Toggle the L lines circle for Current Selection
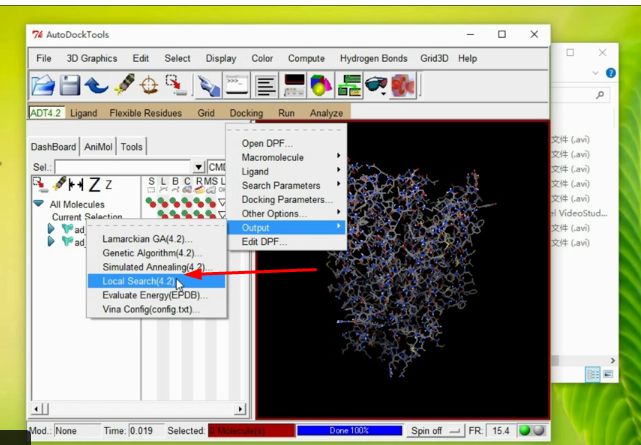Screen dimensions: 641x445 (161, 214)
